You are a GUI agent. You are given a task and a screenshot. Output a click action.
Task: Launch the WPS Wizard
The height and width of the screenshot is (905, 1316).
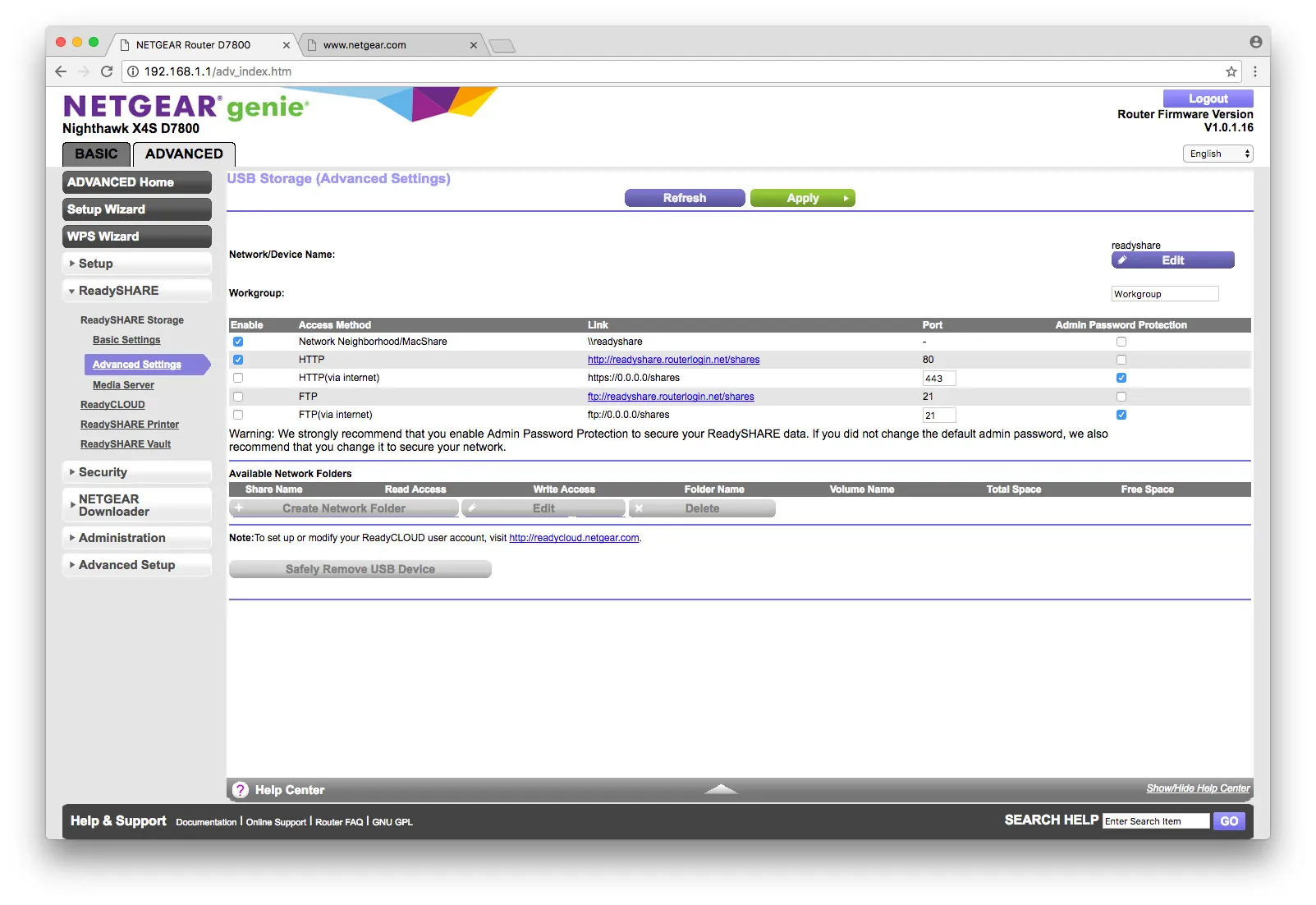click(136, 237)
